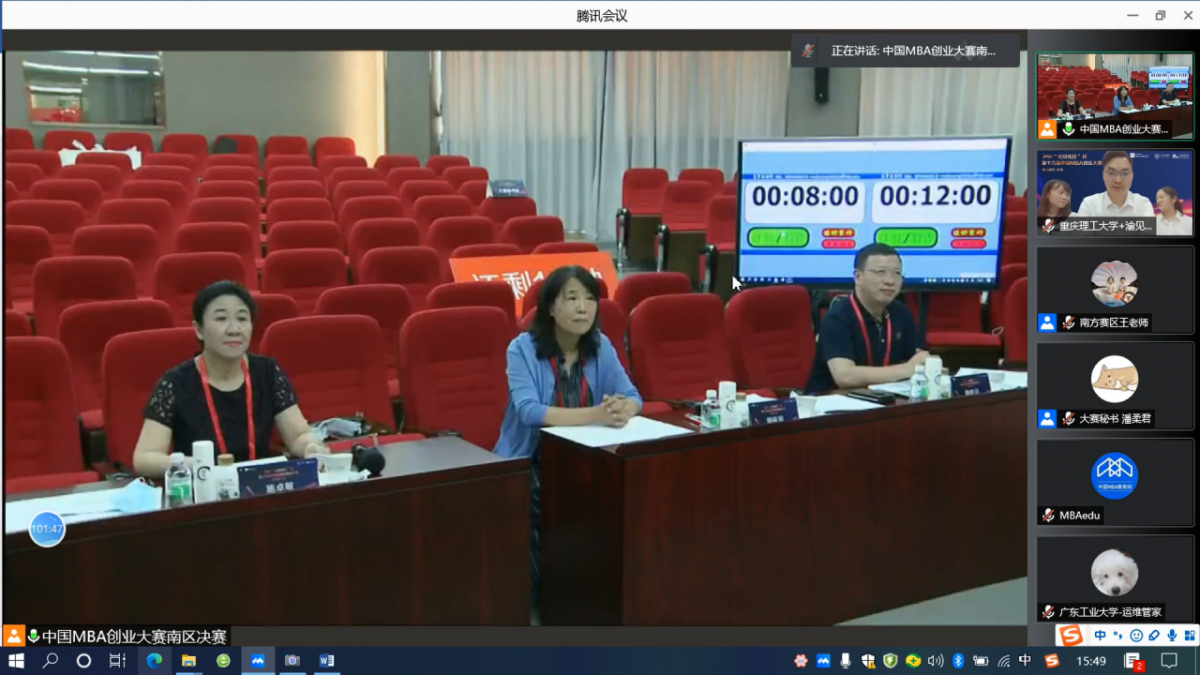Open Tencent Meeting from the taskbar
Image resolution: width=1200 pixels, height=675 pixels.
257,661
